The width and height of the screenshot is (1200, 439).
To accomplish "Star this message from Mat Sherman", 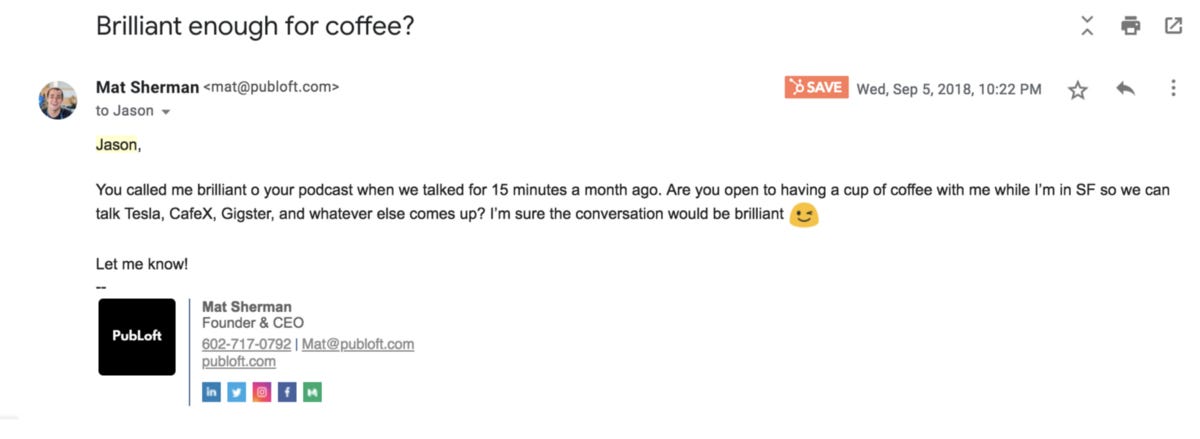I will click(1077, 90).
